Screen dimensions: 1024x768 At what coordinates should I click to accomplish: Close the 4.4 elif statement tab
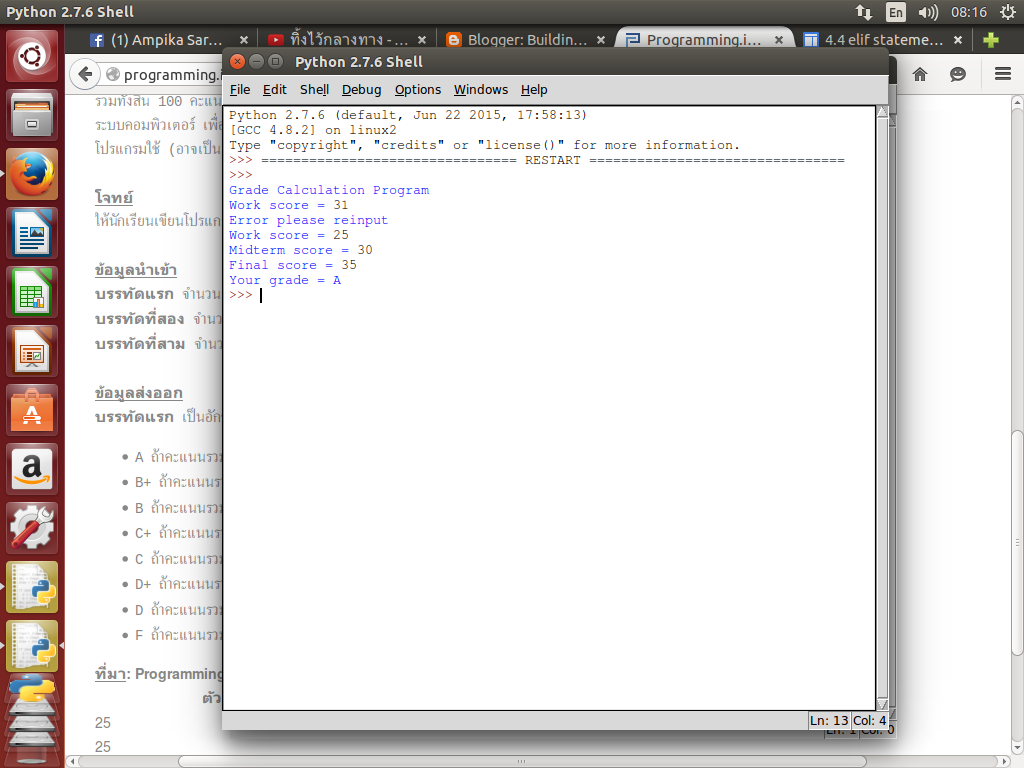958,40
